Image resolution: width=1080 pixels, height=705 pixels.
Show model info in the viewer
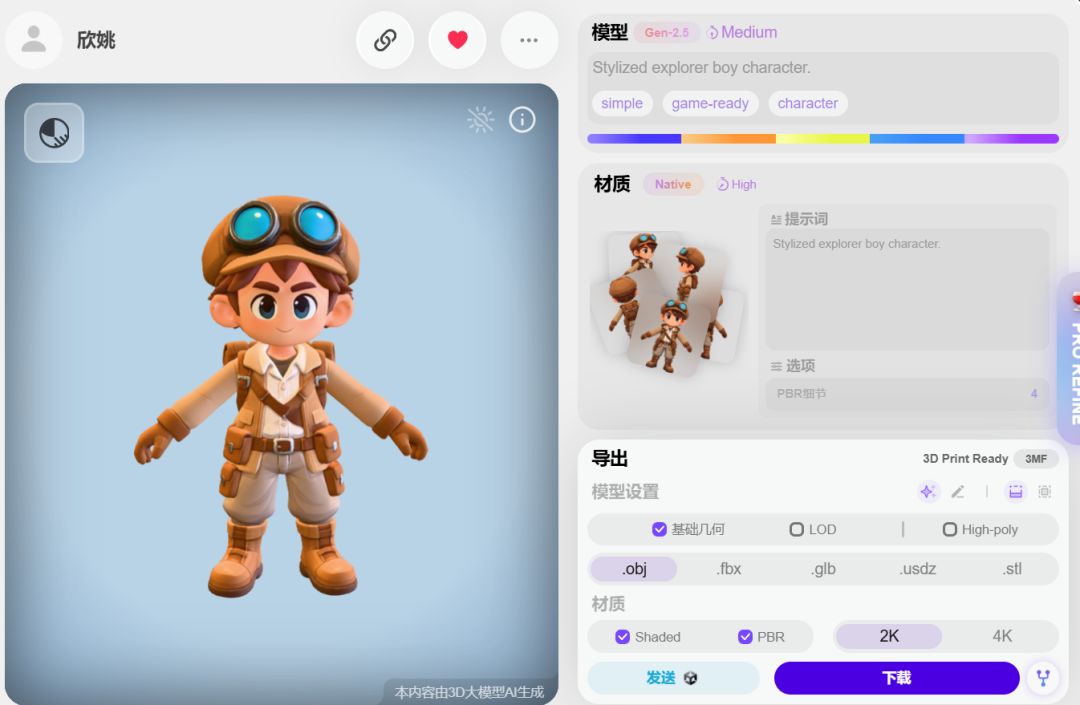[522, 120]
